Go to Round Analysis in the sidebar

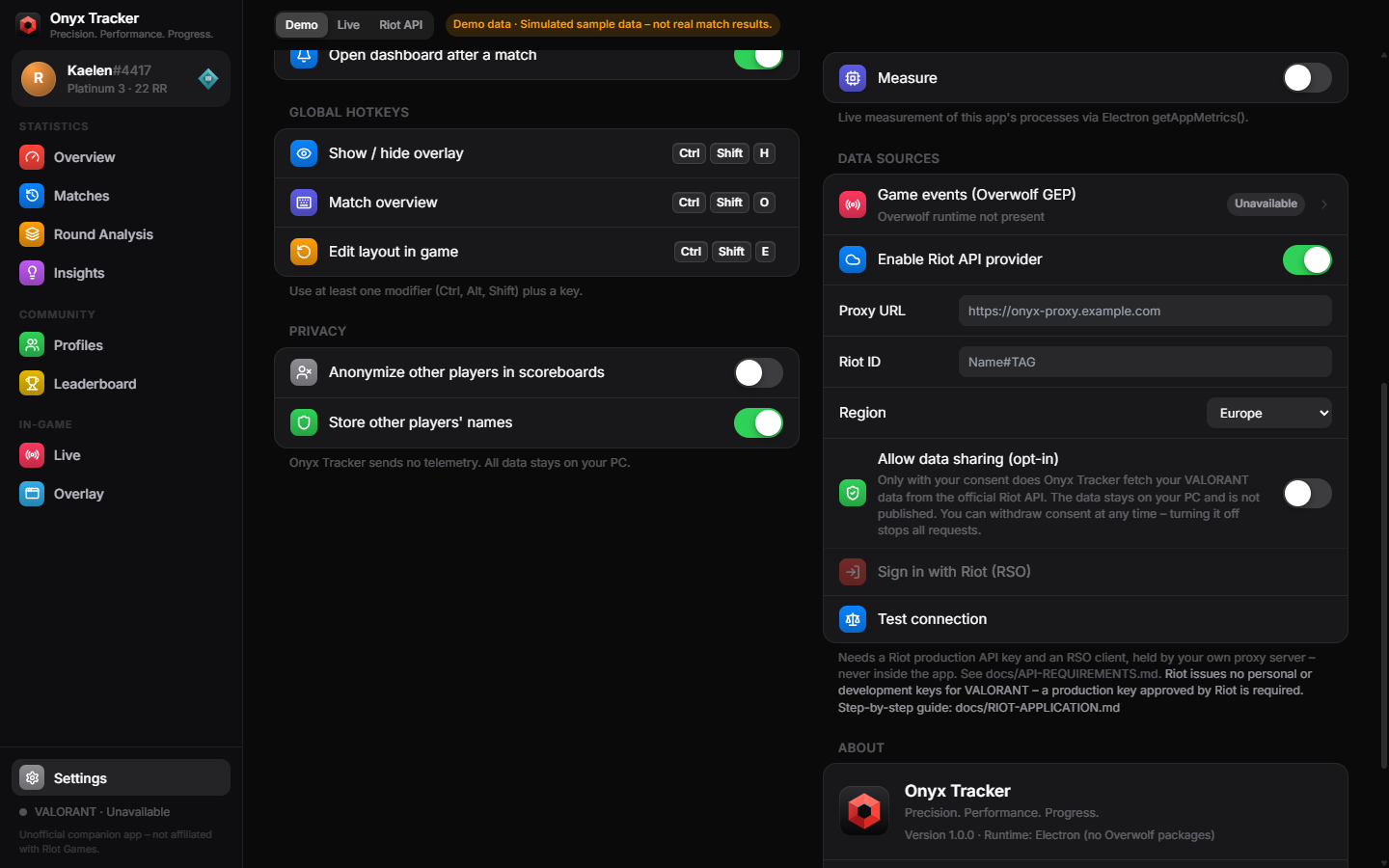121,234
